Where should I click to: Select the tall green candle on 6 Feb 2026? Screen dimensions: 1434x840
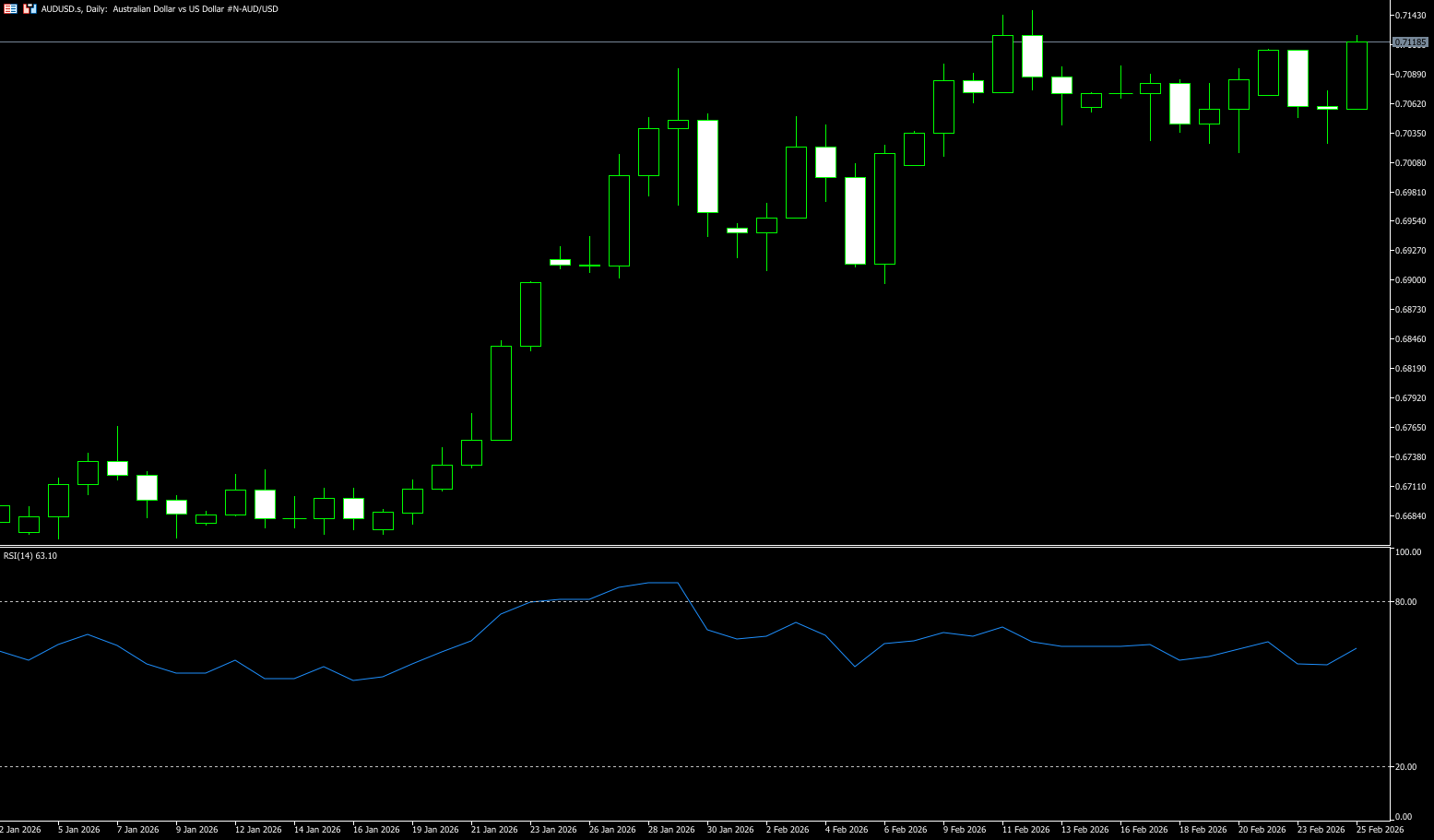tap(884, 208)
